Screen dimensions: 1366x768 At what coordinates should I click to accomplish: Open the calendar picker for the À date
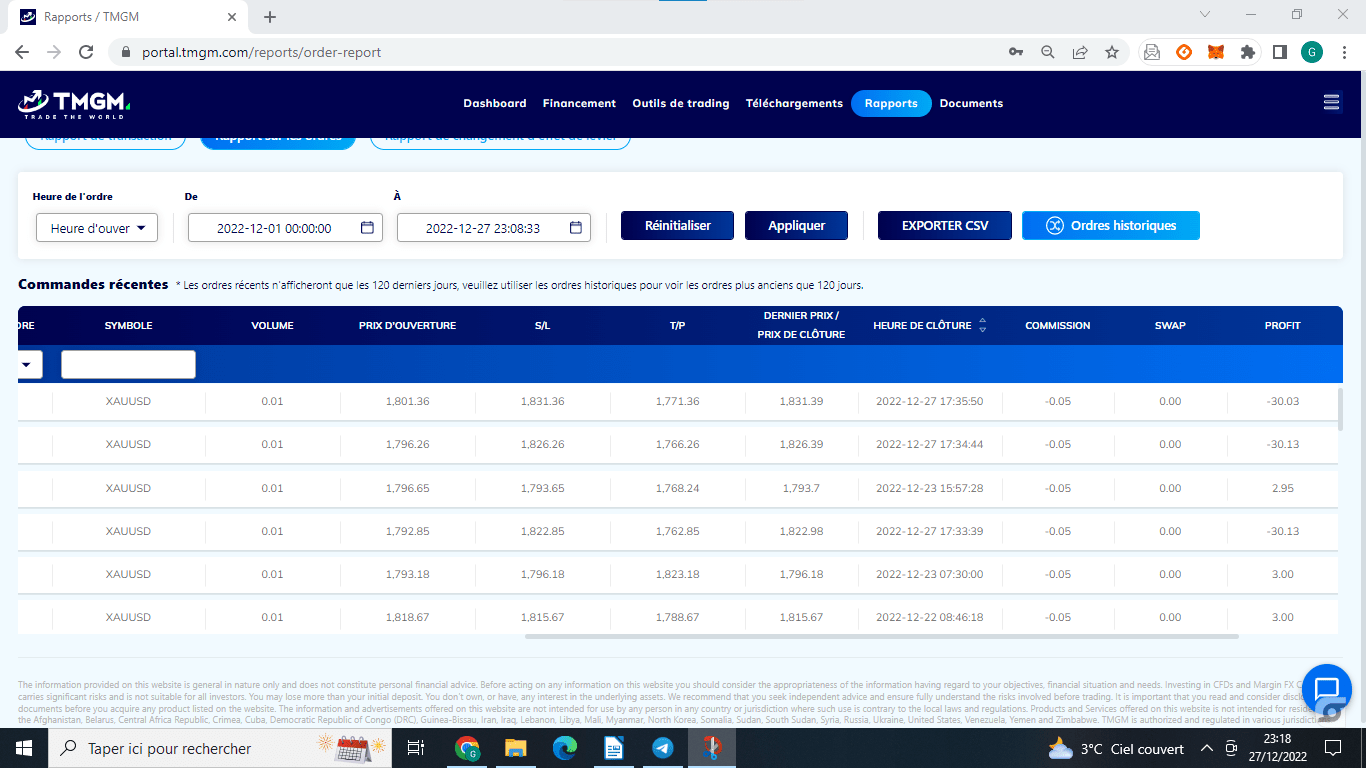pyautogui.click(x=576, y=228)
